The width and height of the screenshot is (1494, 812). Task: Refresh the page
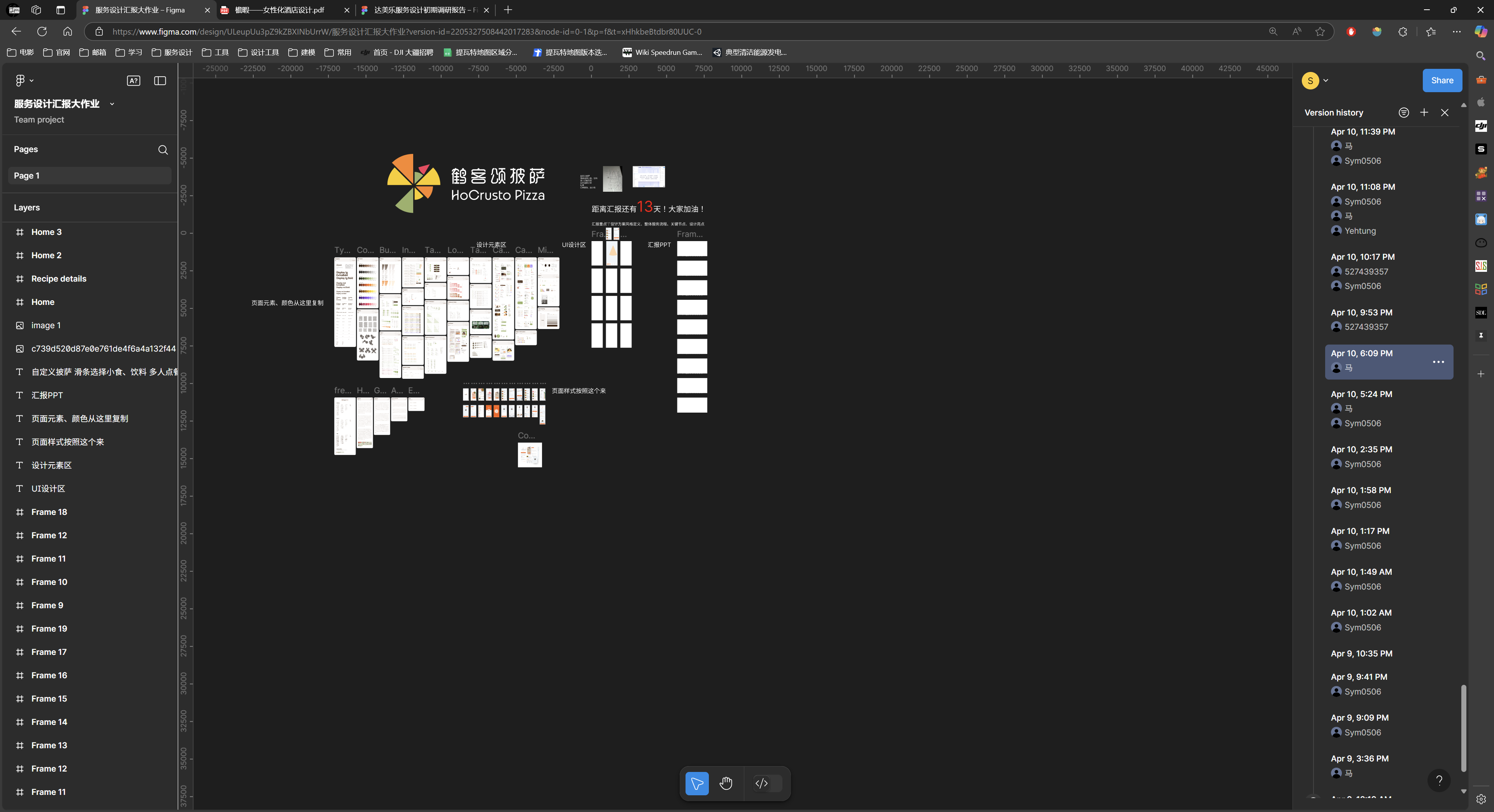(x=42, y=31)
